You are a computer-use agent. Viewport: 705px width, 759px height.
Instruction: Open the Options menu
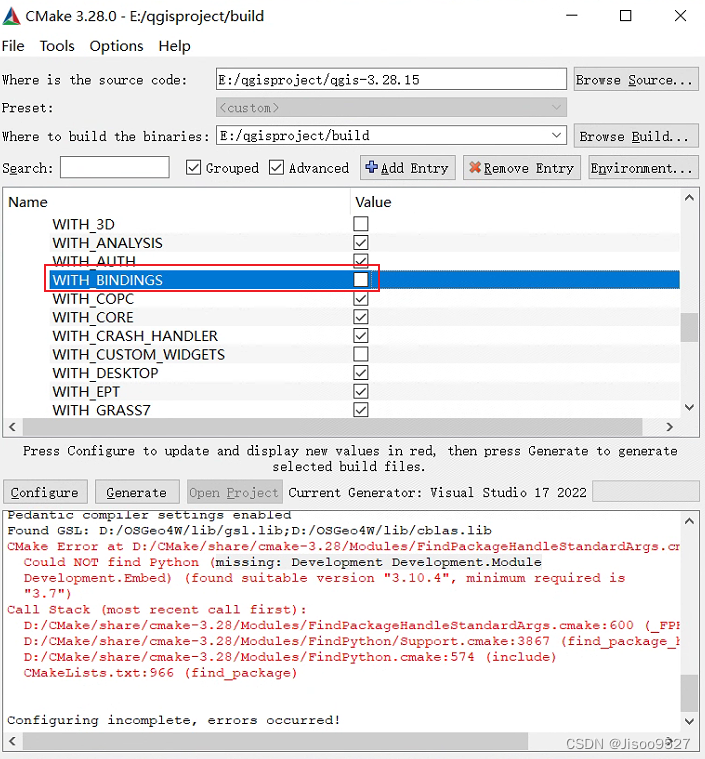click(116, 46)
